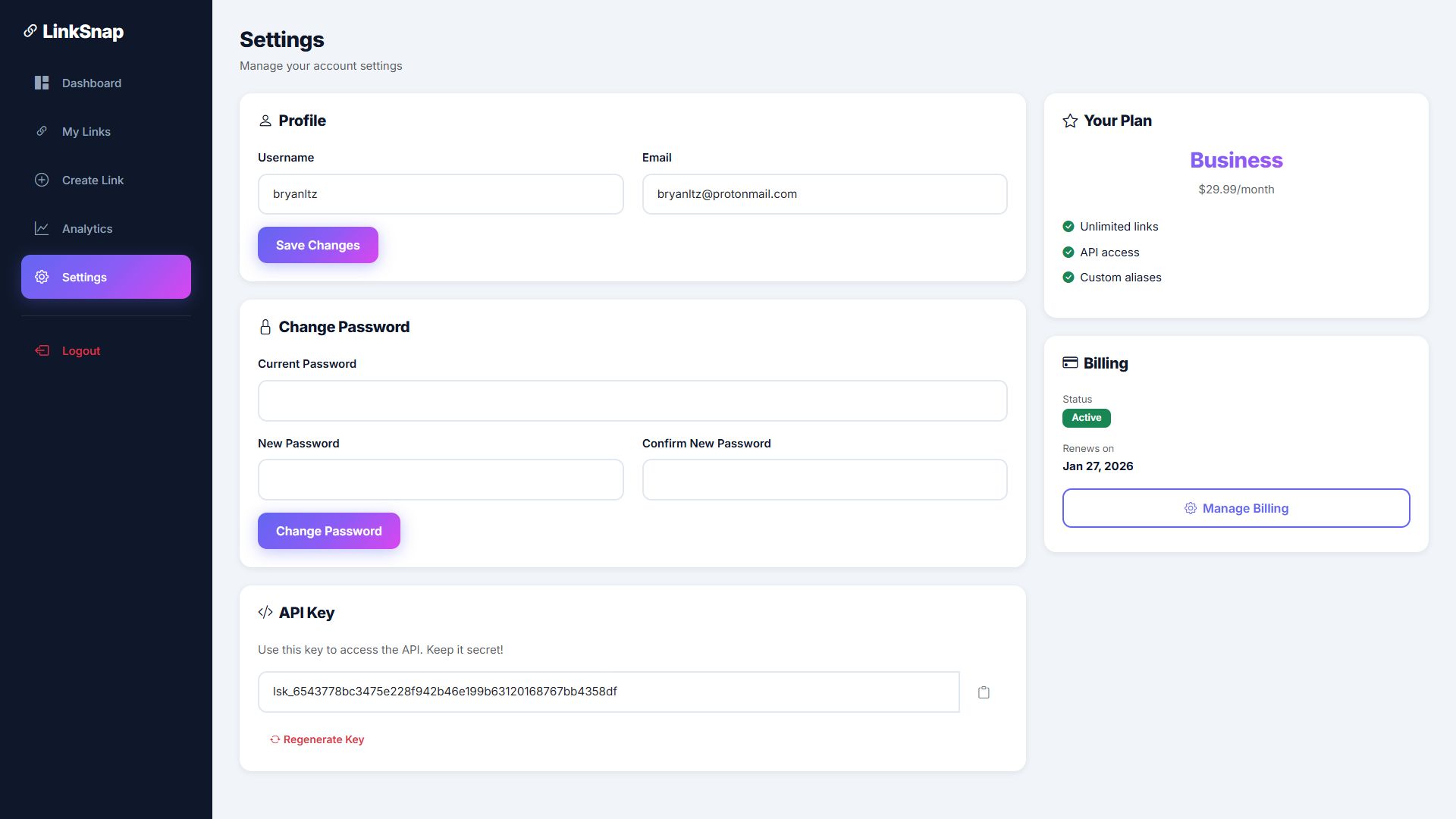Click Regenerate Key link
This screenshot has height=819, width=1456.
coord(324,739)
